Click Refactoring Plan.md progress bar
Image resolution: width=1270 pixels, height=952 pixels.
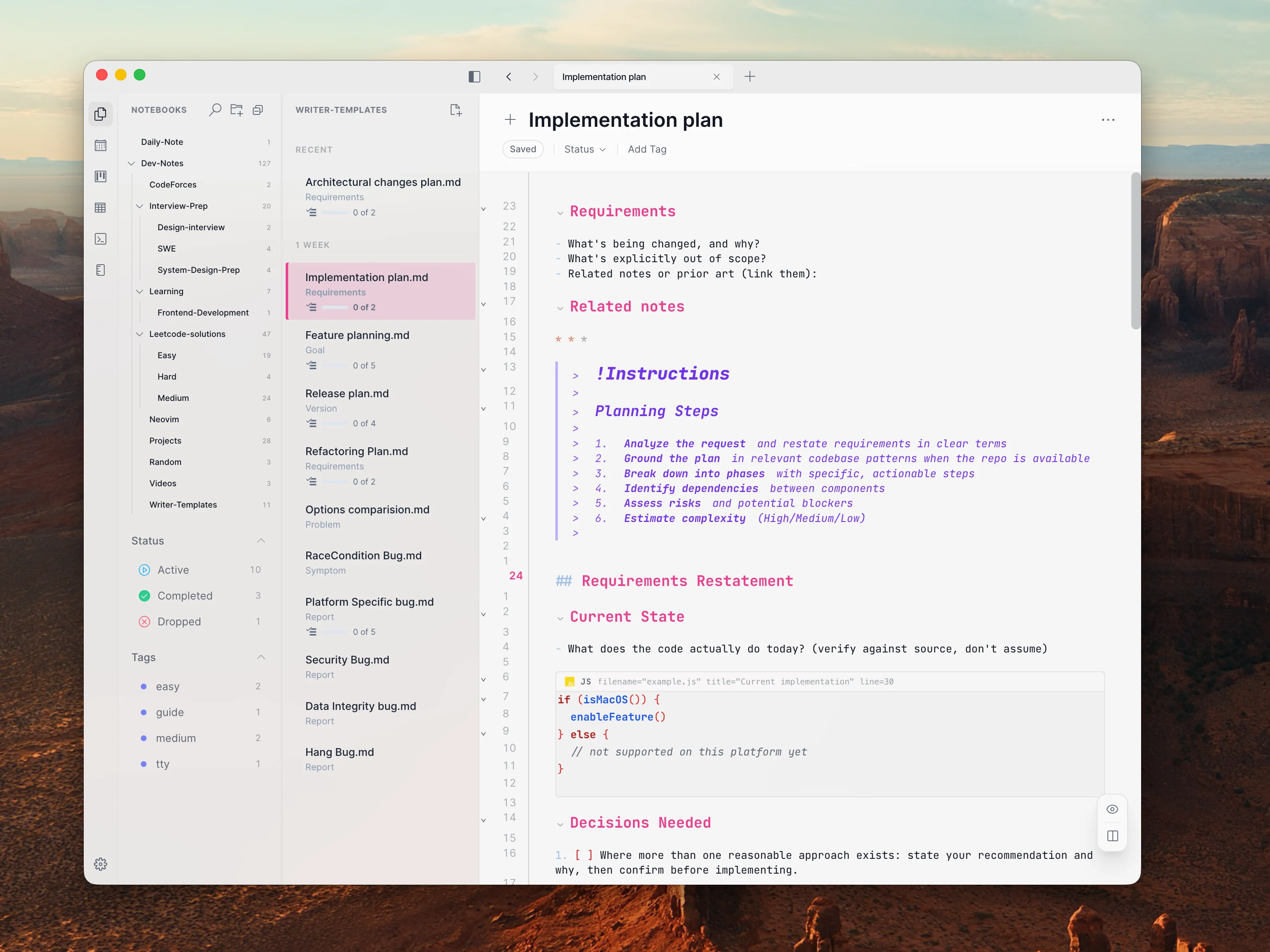[335, 482]
